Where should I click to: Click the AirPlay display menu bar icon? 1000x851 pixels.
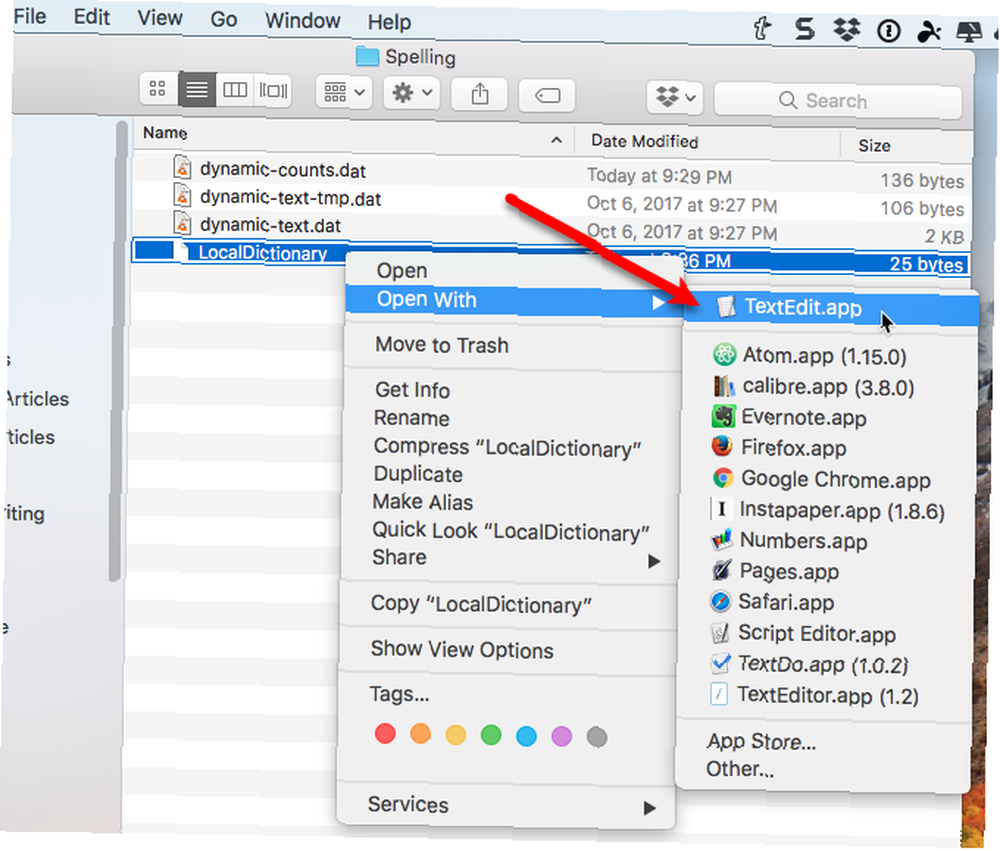[969, 31]
